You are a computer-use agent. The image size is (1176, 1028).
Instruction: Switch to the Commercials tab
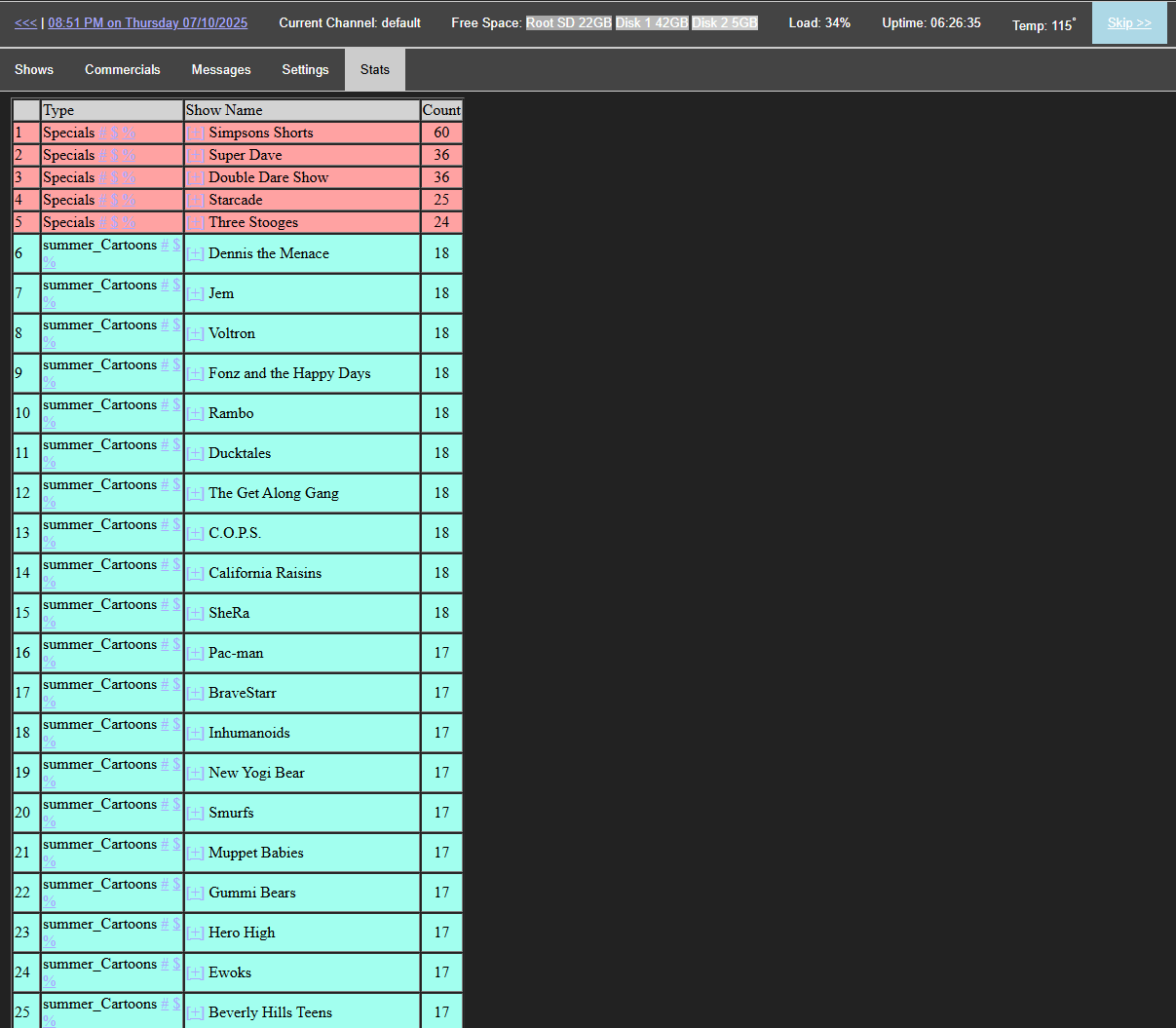point(123,69)
